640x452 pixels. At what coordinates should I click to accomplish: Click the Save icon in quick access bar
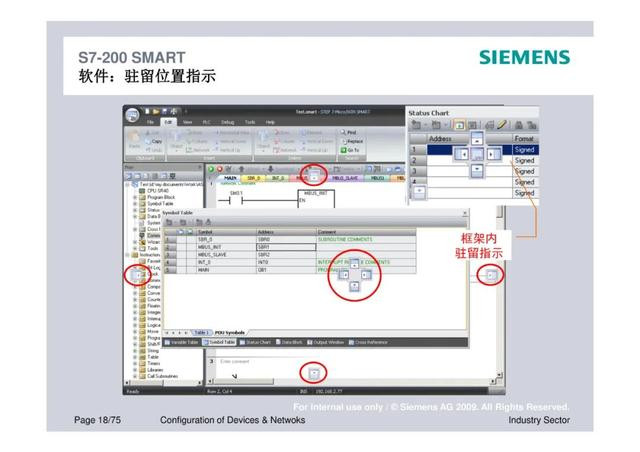[x=164, y=111]
